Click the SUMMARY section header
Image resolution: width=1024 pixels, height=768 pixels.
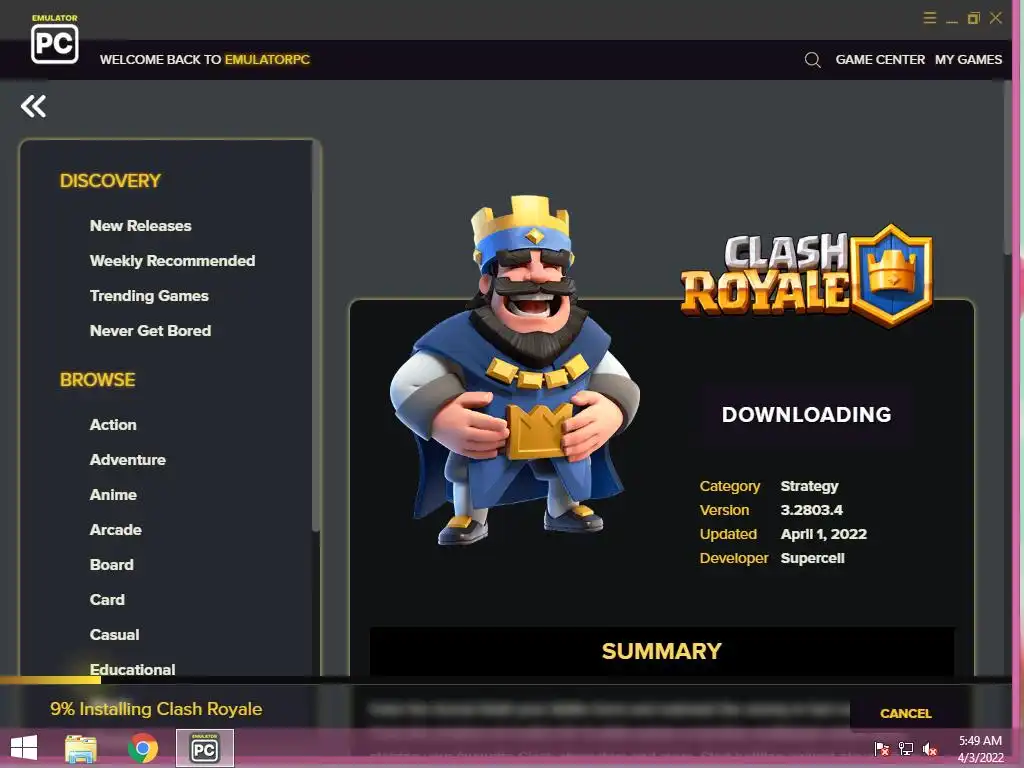pos(662,651)
